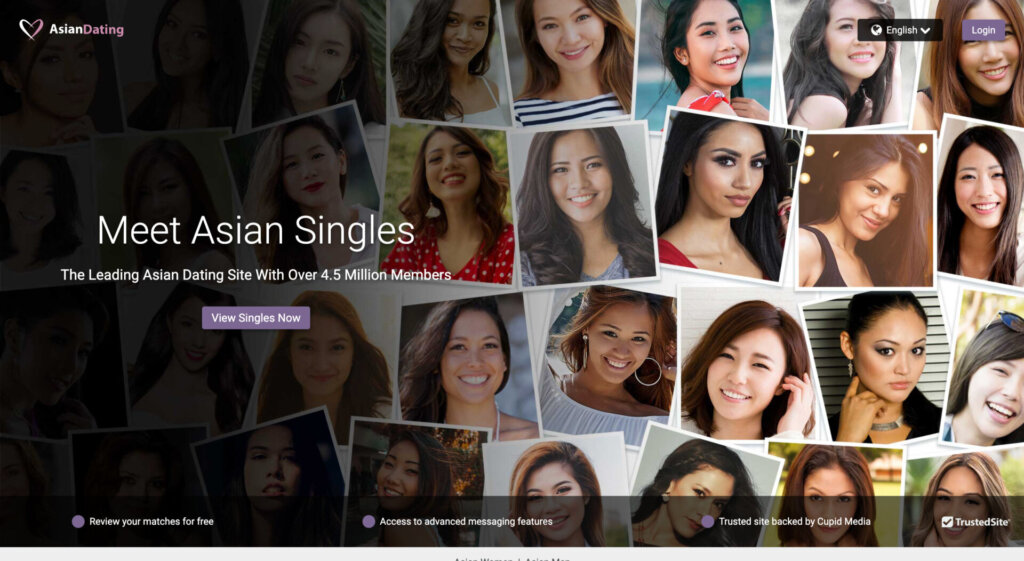1024x561 pixels.
Task: Click the Meet Asian Singles headline
Action: [256, 230]
